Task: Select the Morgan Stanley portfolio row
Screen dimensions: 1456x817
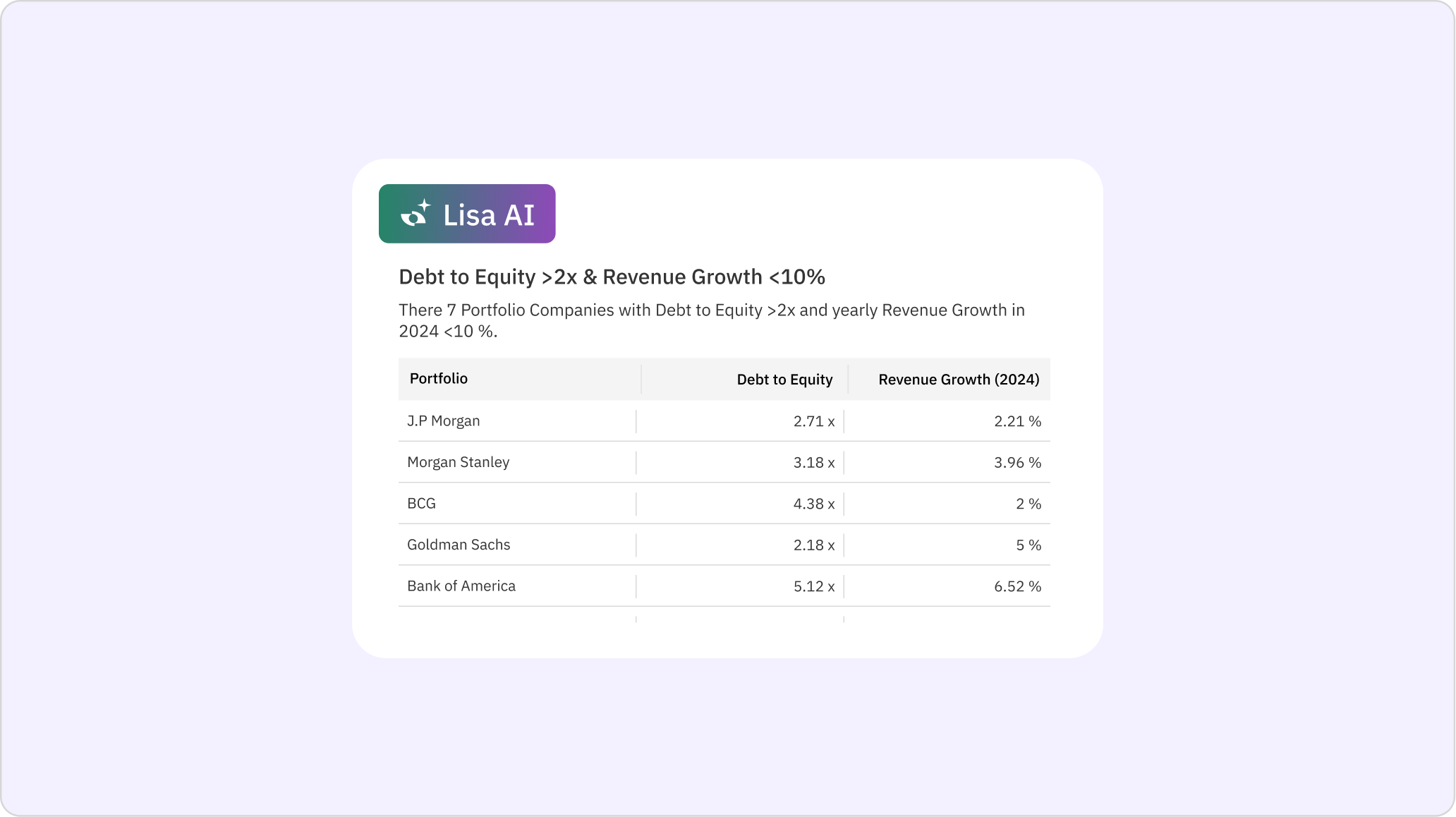Action: [x=458, y=462]
